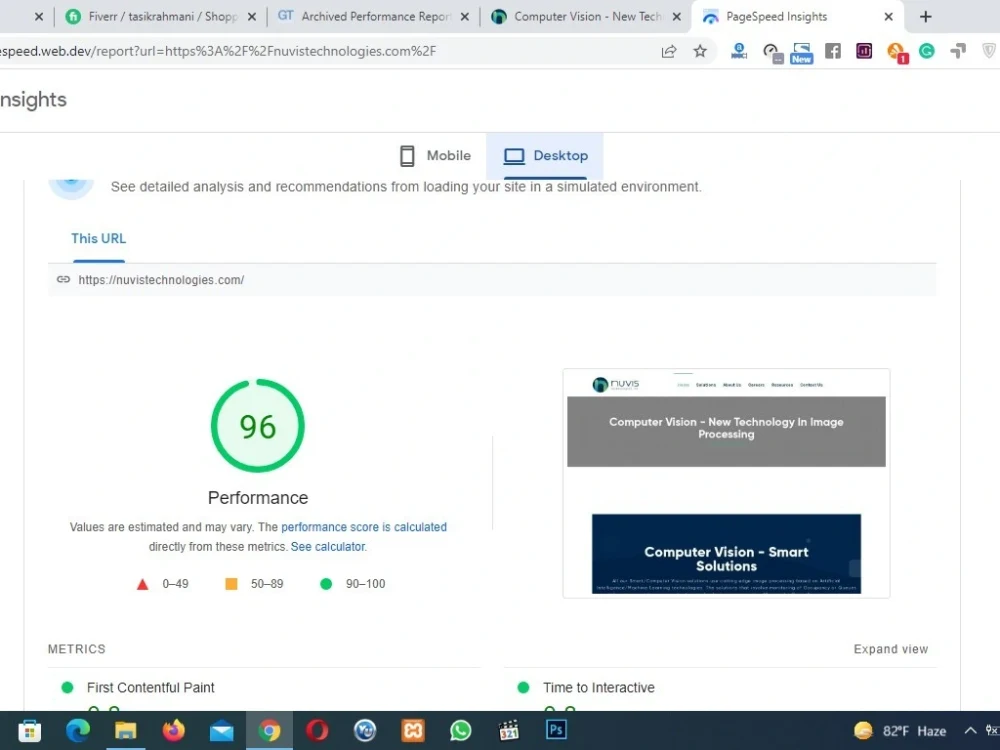Click the share page icon in address bar
1000x750 pixels.
[x=668, y=52]
